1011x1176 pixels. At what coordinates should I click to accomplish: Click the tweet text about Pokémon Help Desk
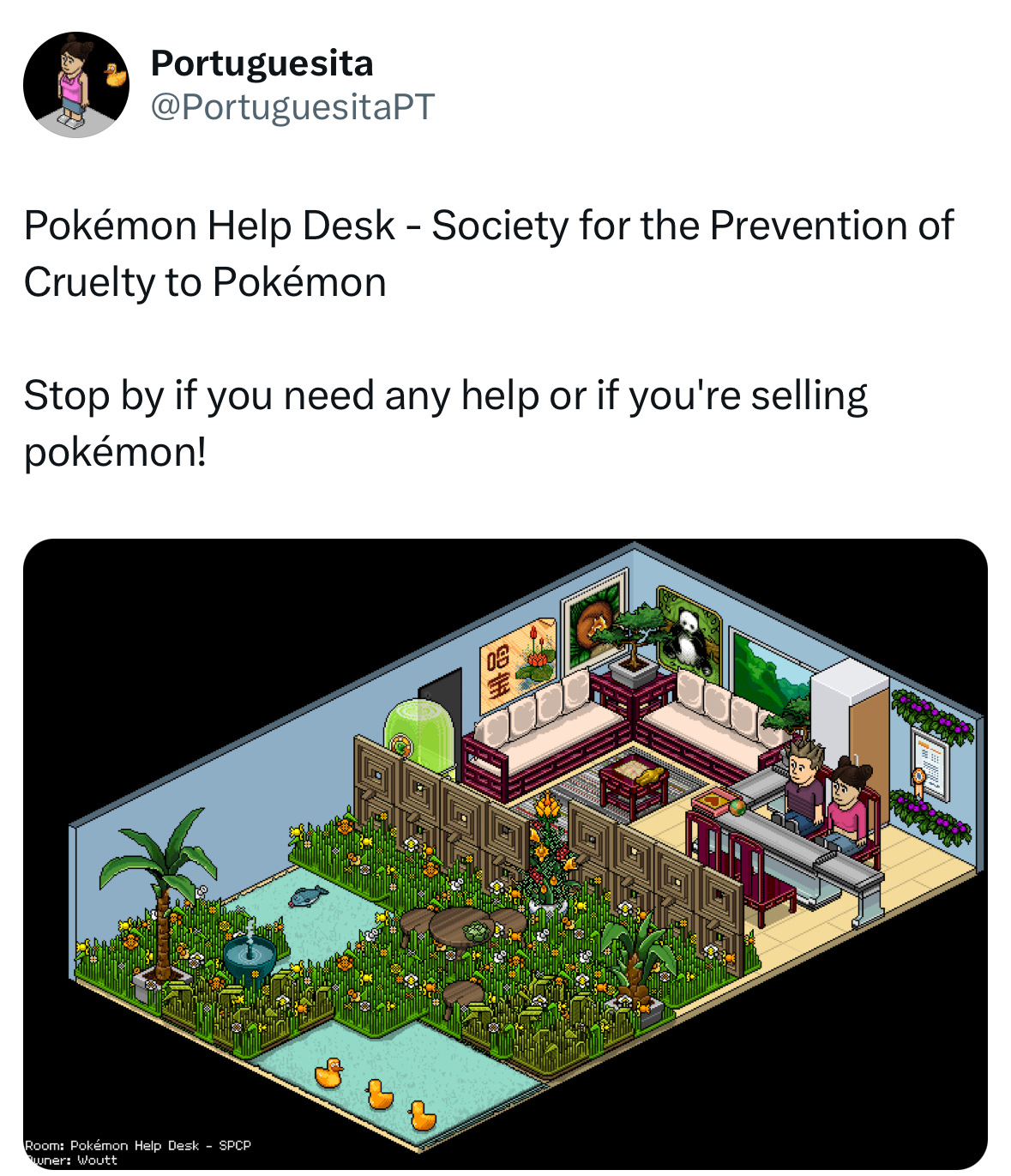click(488, 253)
